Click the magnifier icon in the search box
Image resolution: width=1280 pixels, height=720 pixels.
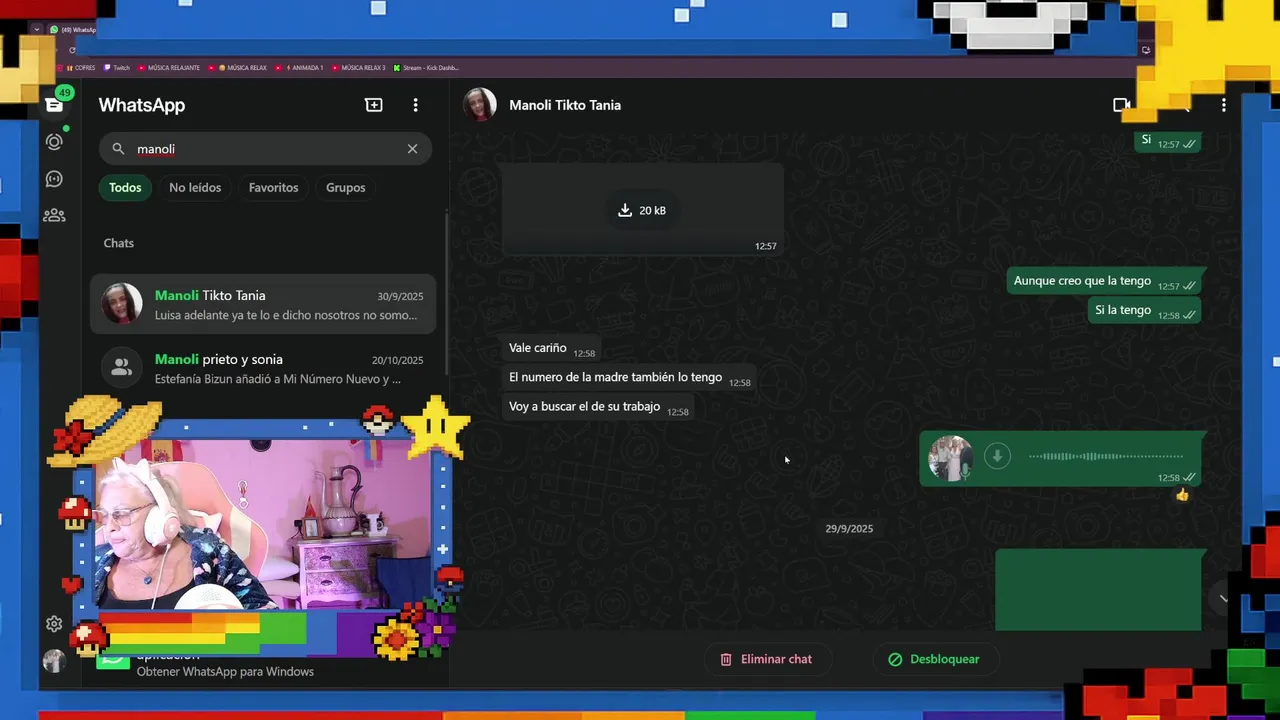pos(118,149)
